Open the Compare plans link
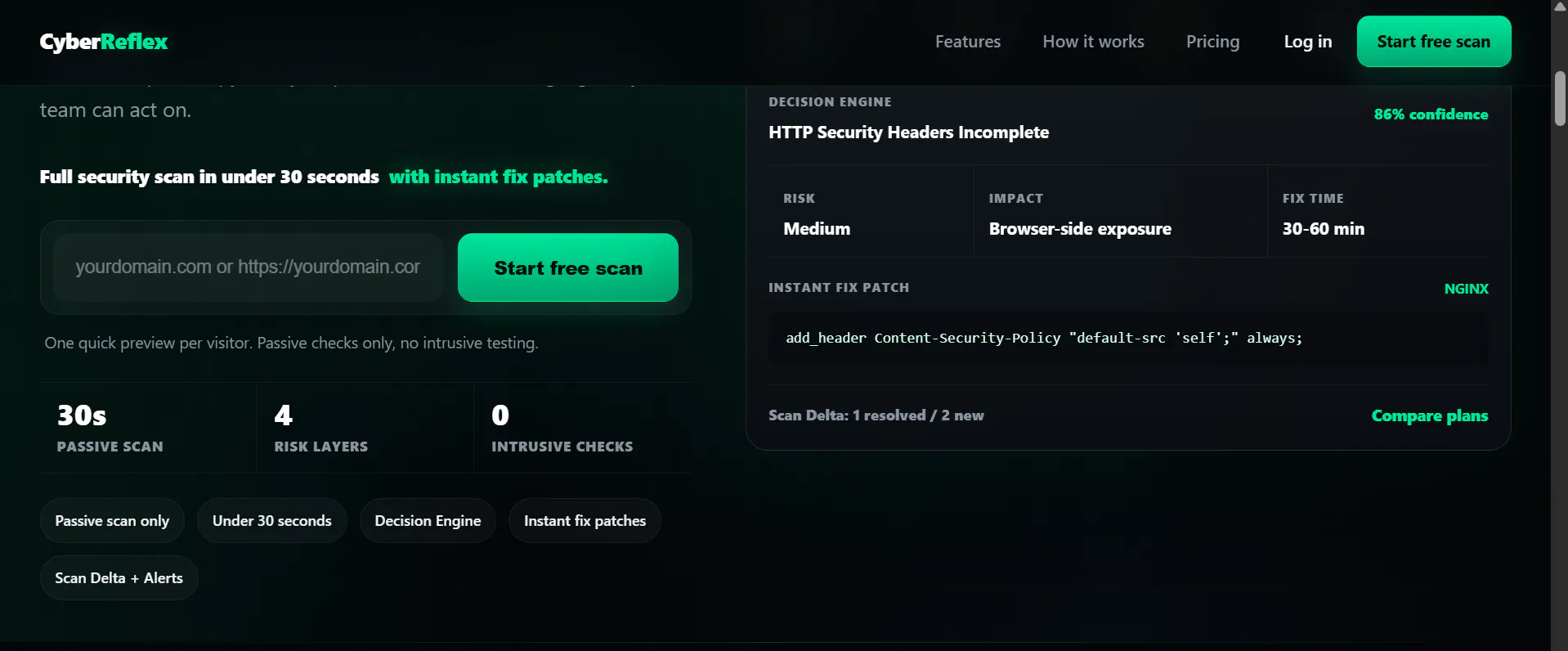The width and height of the screenshot is (1568, 651). point(1430,415)
